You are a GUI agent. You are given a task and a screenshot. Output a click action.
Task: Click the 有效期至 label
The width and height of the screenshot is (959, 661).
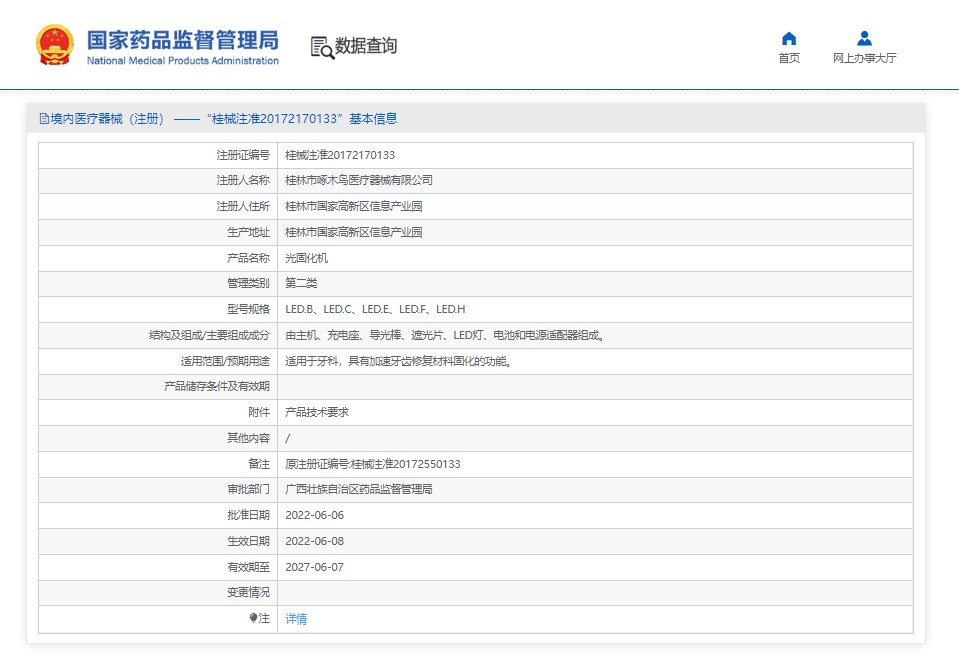pos(248,567)
